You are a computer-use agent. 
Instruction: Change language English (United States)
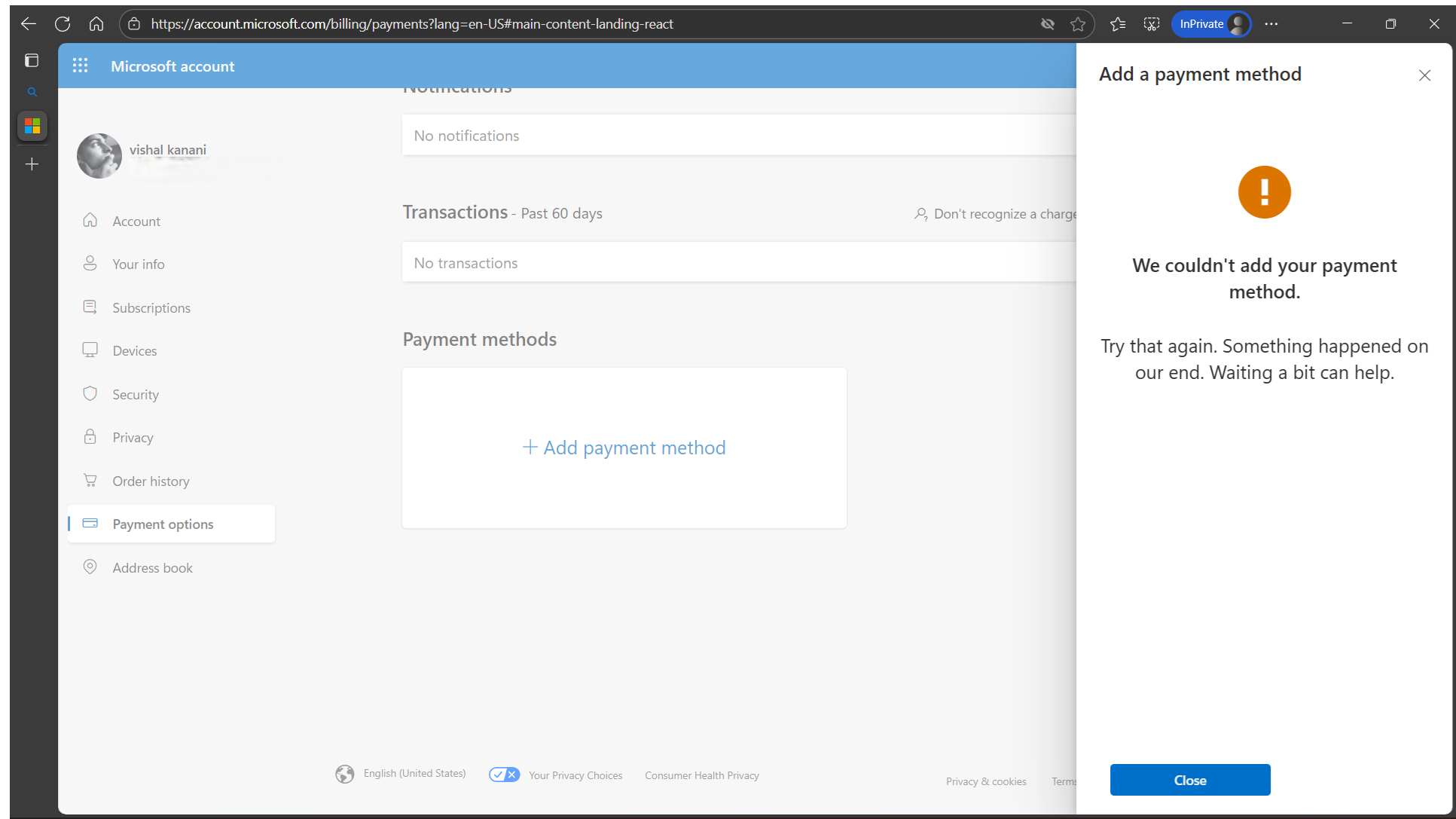pos(414,774)
